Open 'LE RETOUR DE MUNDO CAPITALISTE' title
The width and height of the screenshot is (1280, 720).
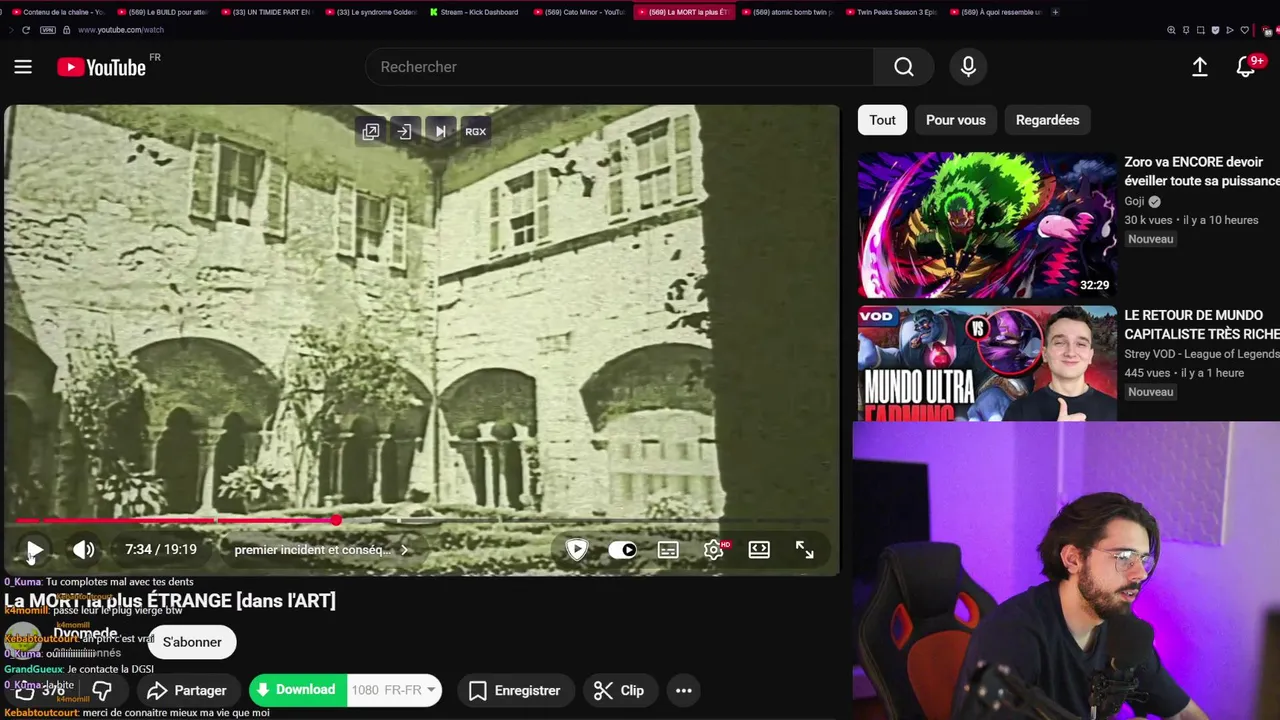pyautogui.click(x=1202, y=324)
